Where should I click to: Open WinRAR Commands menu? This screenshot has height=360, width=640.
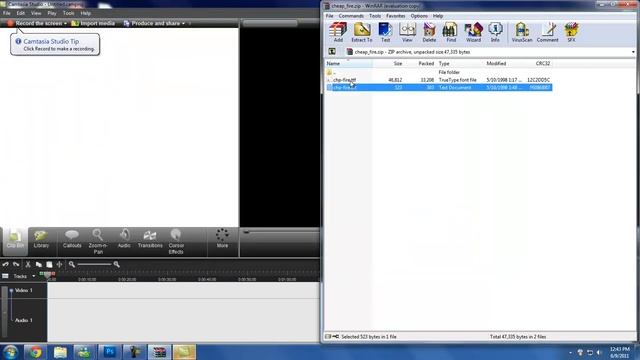tap(351, 16)
